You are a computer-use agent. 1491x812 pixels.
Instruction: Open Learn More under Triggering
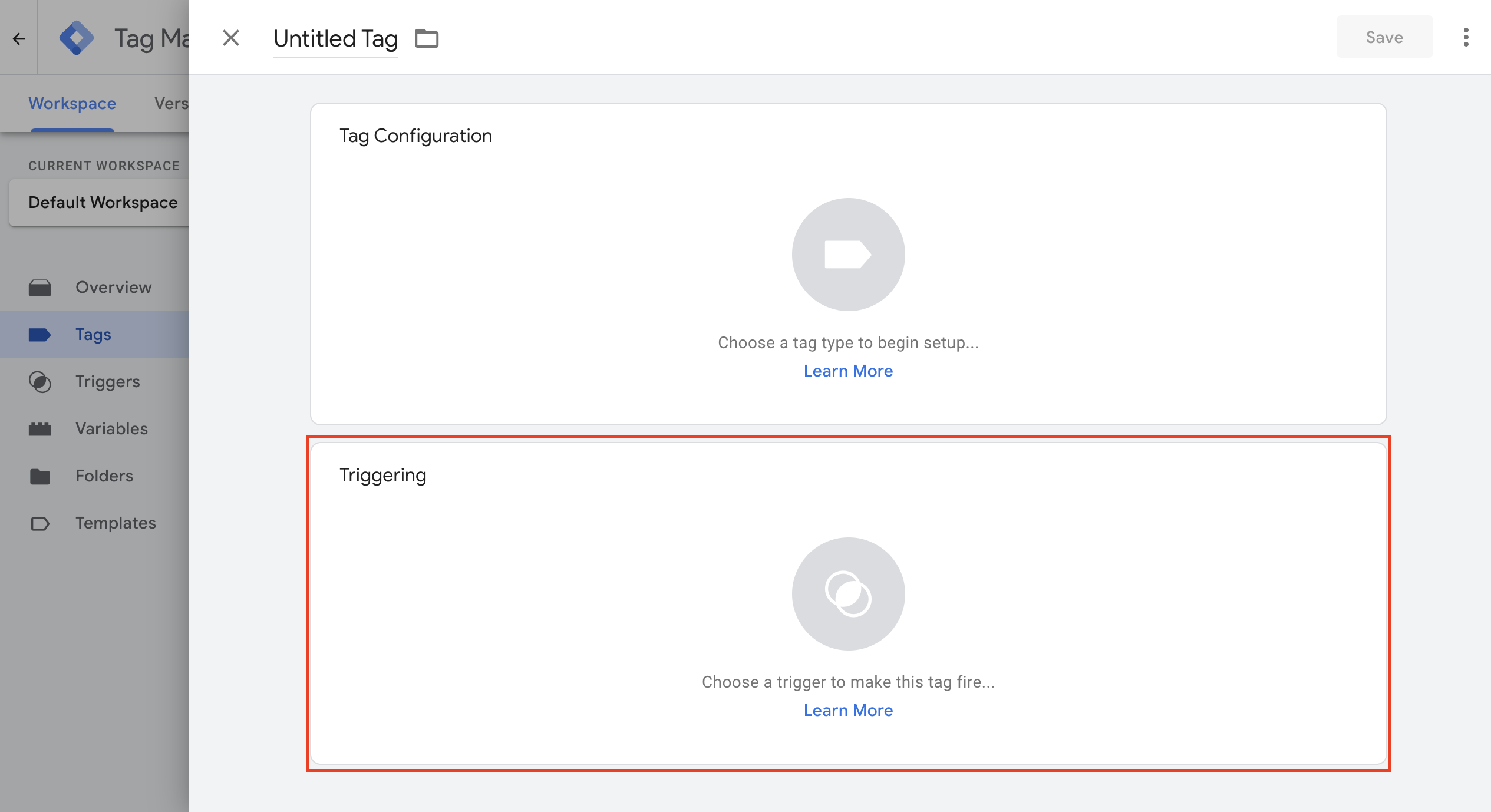point(848,711)
